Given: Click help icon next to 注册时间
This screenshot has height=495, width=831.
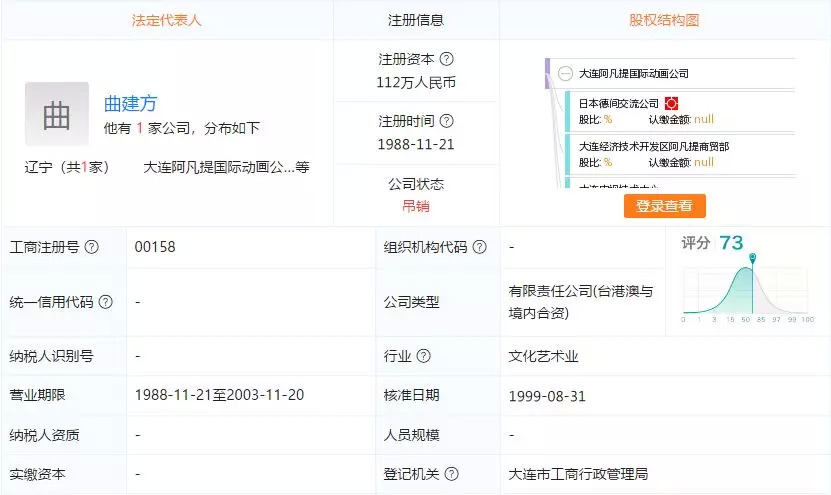Looking at the screenshot, I should point(447,121).
